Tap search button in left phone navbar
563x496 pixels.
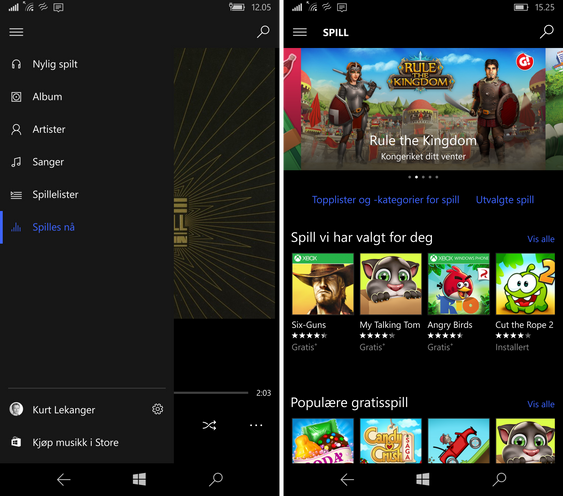coord(216,479)
